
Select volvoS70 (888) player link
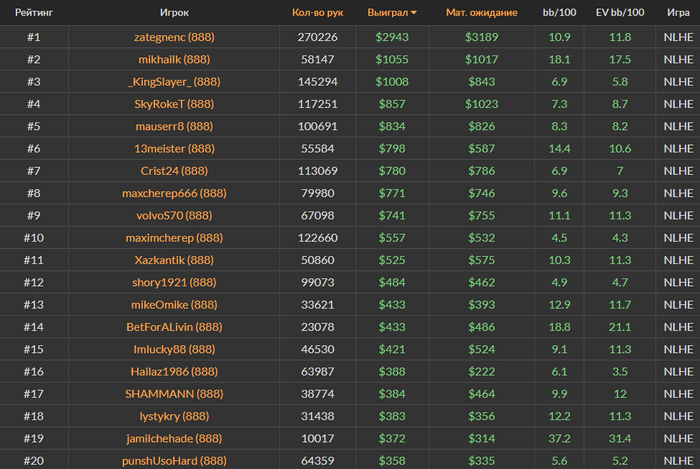coord(174,216)
